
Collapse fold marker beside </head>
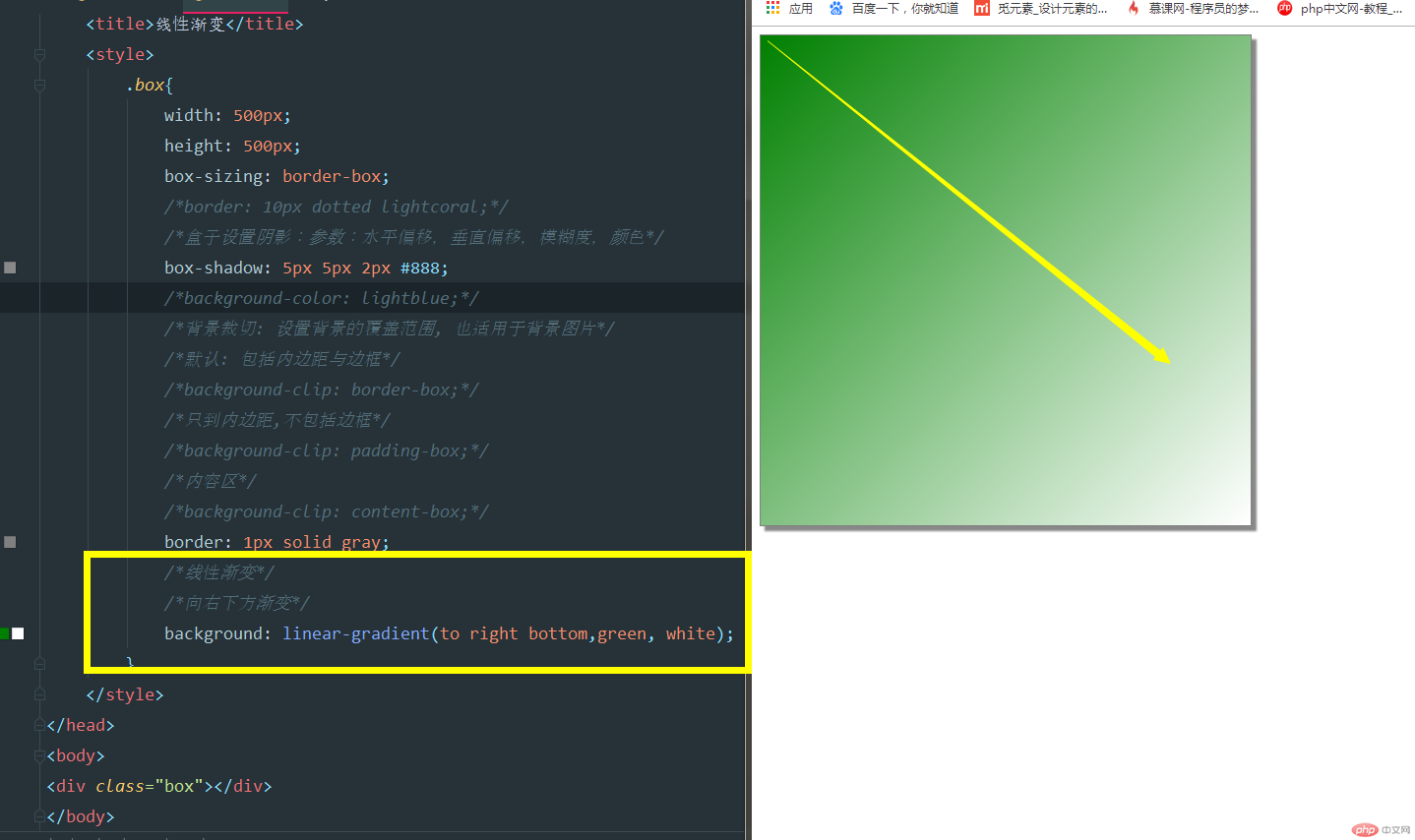pyautogui.click(x=39, y=725)
